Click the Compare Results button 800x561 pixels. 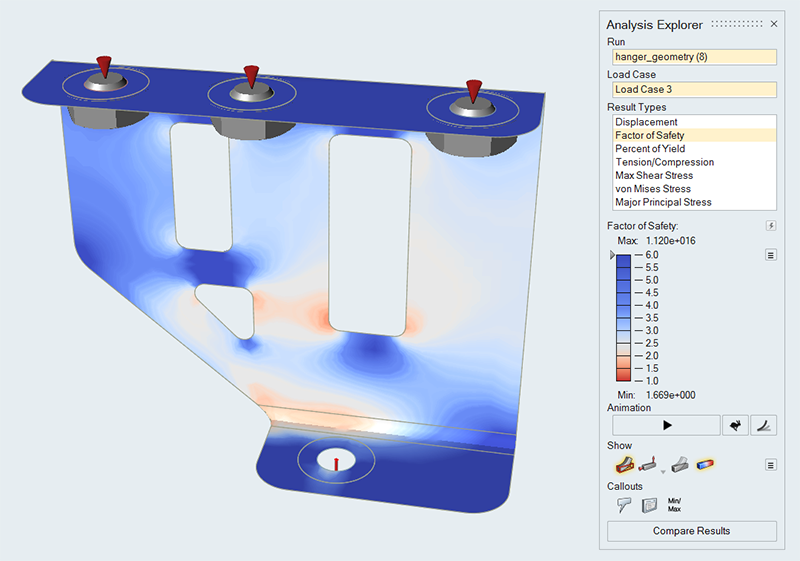tap(691, 531)
